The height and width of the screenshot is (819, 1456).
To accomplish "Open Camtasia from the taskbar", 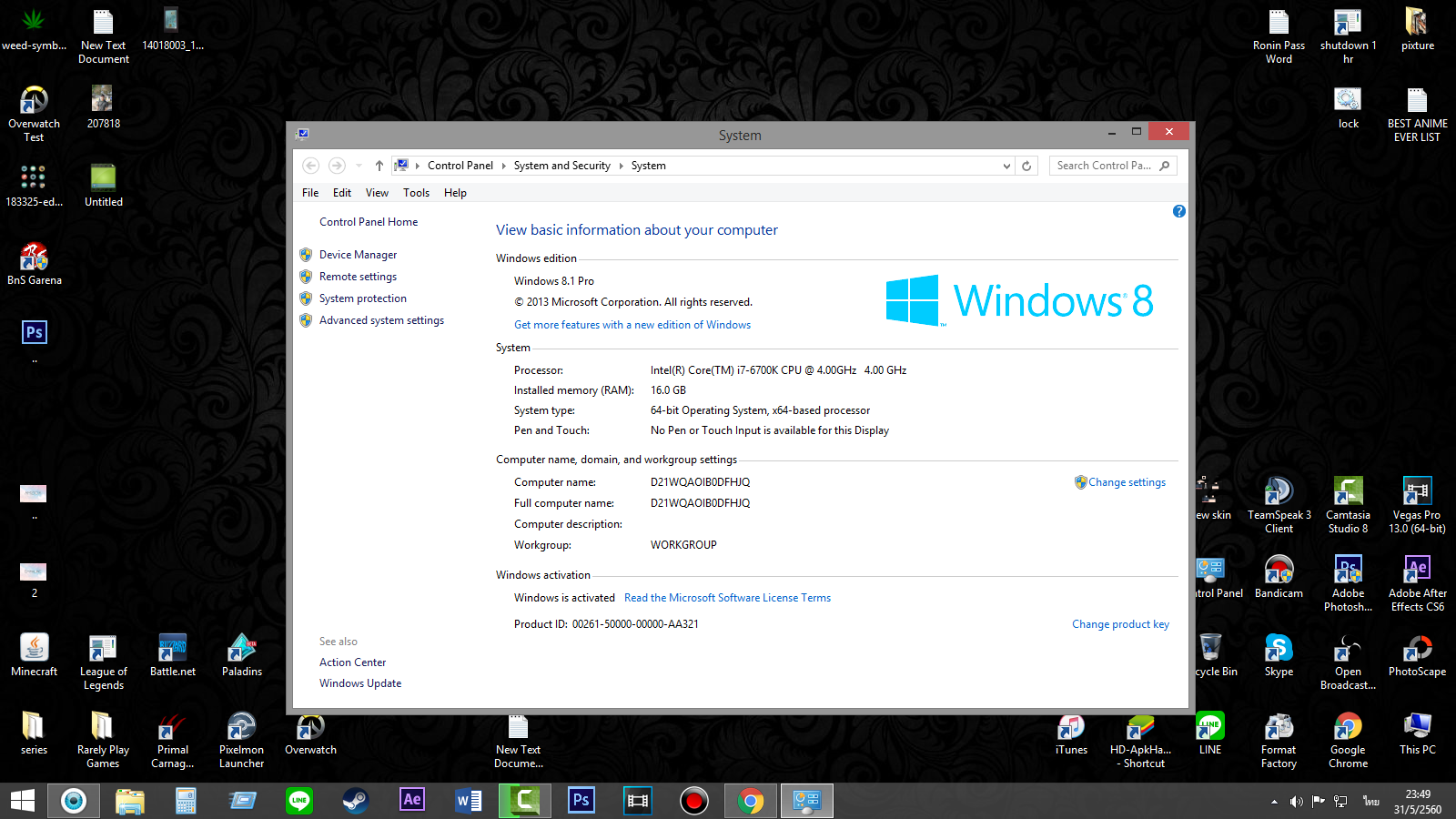I will pyautogui.click(x=525, y=801).
